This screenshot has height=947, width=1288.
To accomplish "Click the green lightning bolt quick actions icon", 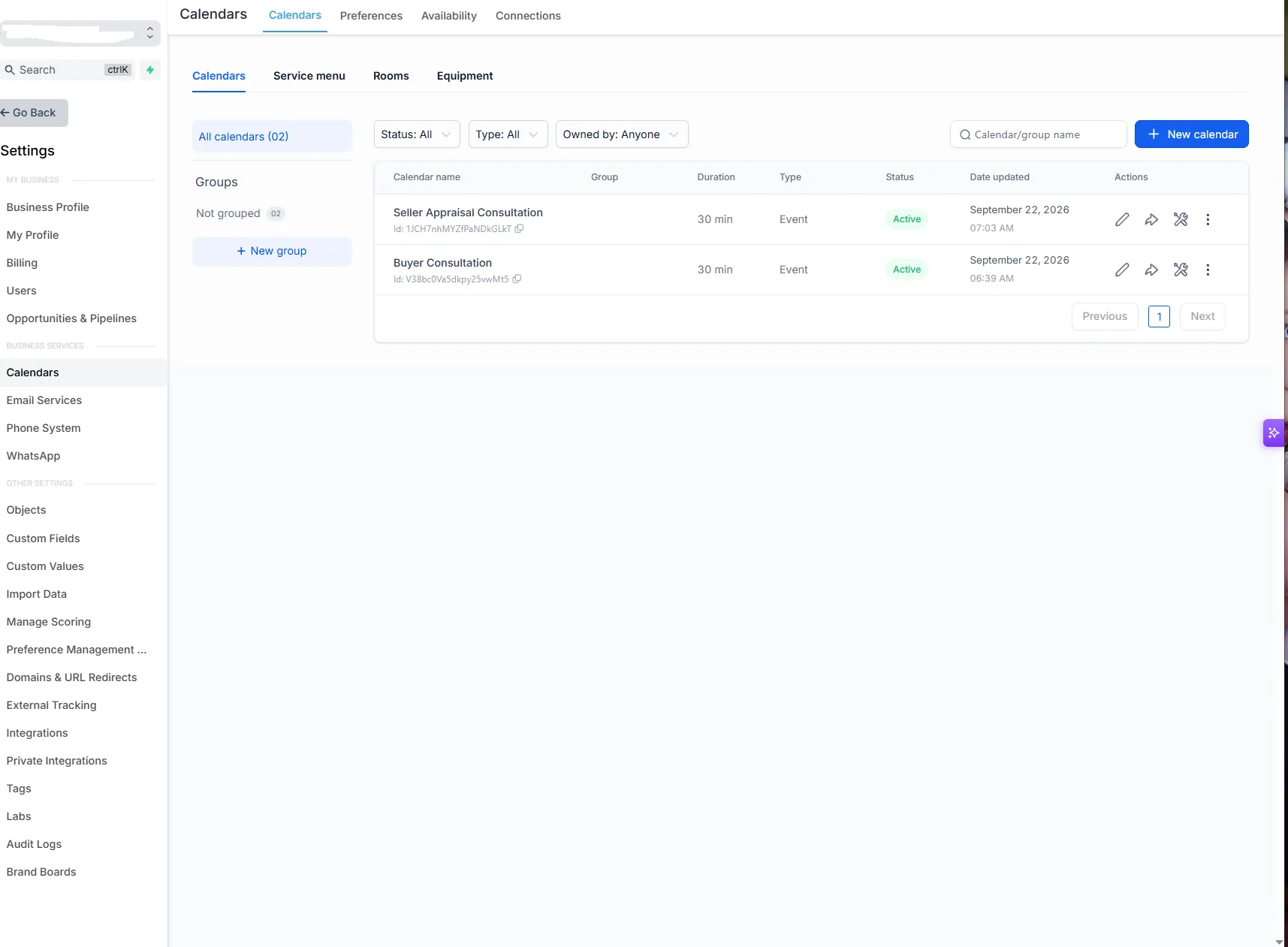I will coord(150,70).
